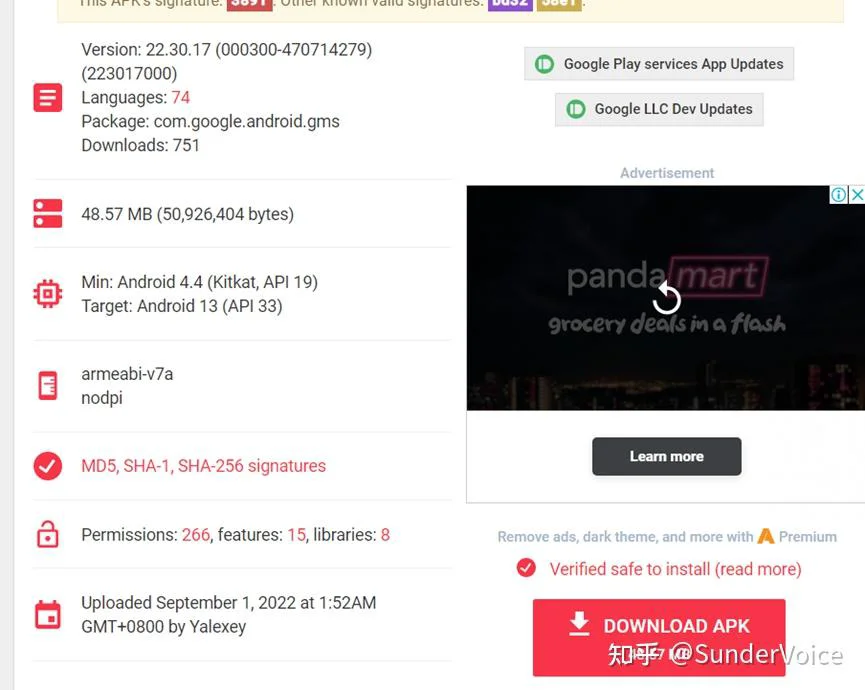Click the Min: Android 4.4 text
Image resolution: width=865 pixels, height=690 pixels.
199,282
